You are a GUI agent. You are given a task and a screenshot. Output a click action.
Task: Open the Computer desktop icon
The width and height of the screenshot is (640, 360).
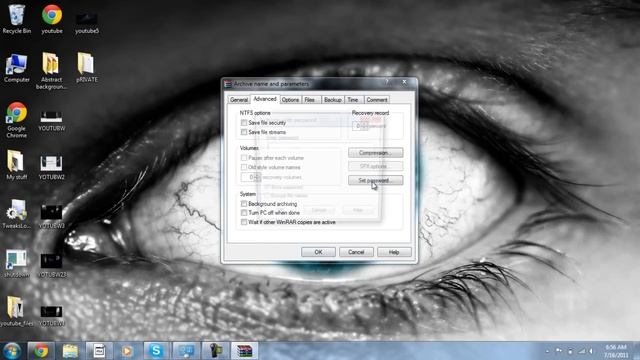click(x=17, y=68)
